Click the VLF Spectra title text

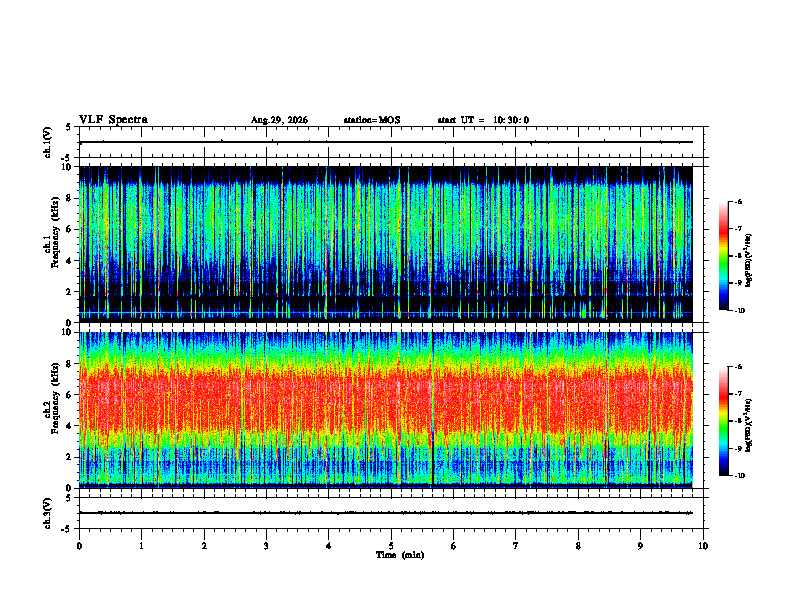pyautogui.click(x=113, y=120)
